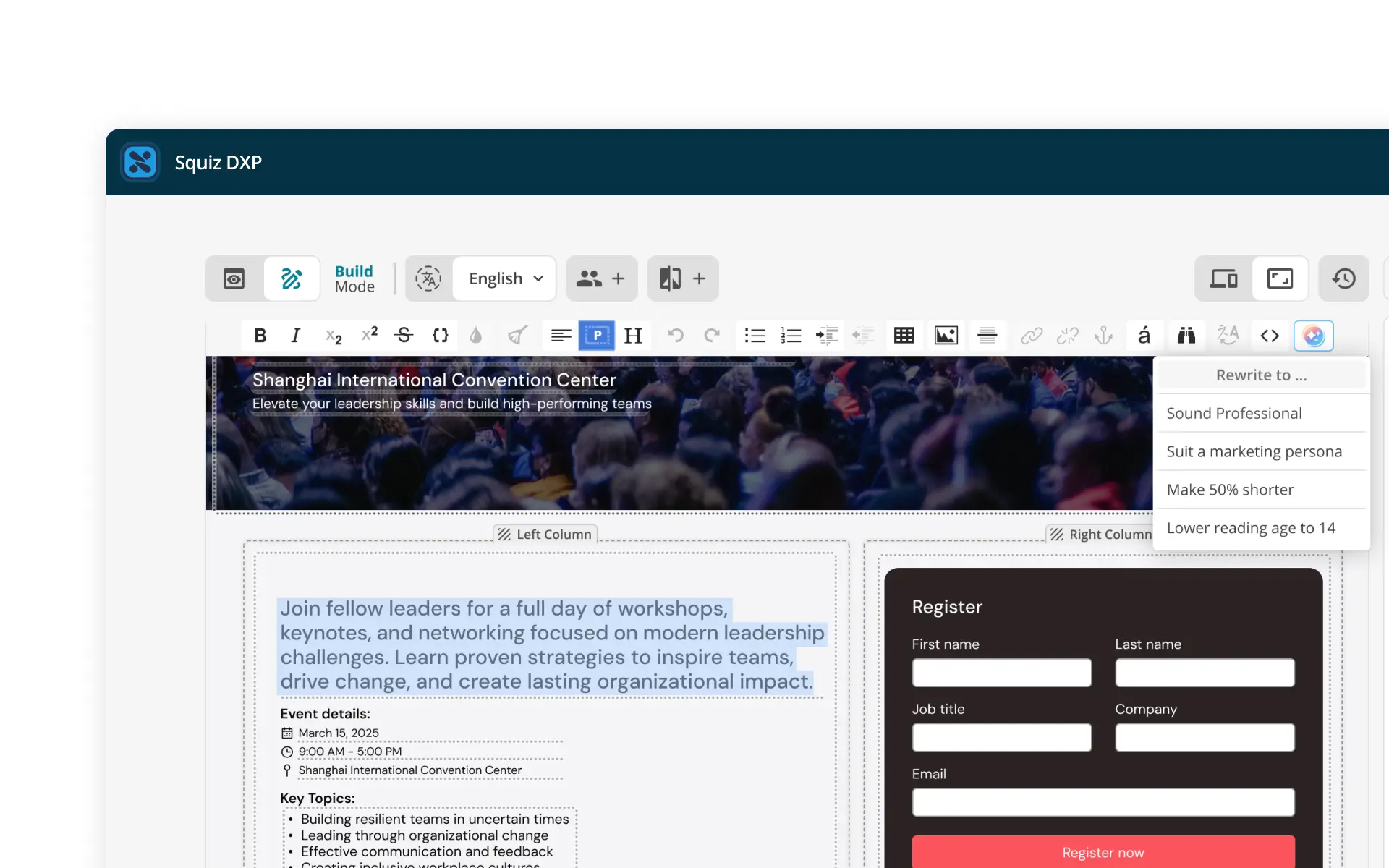Click the Register now button
Screen dimensions: 1389x868
[1103, 852]
